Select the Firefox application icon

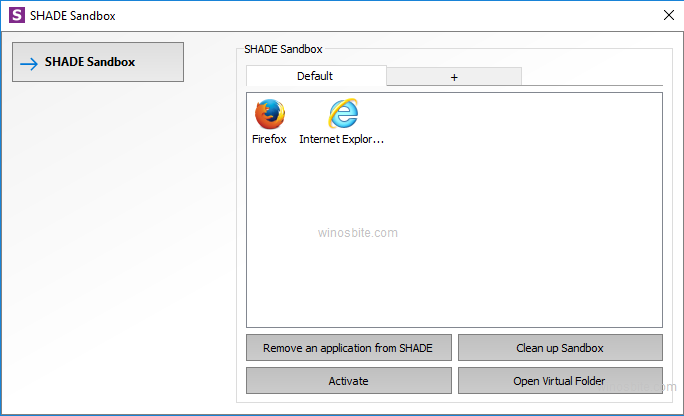270,114
